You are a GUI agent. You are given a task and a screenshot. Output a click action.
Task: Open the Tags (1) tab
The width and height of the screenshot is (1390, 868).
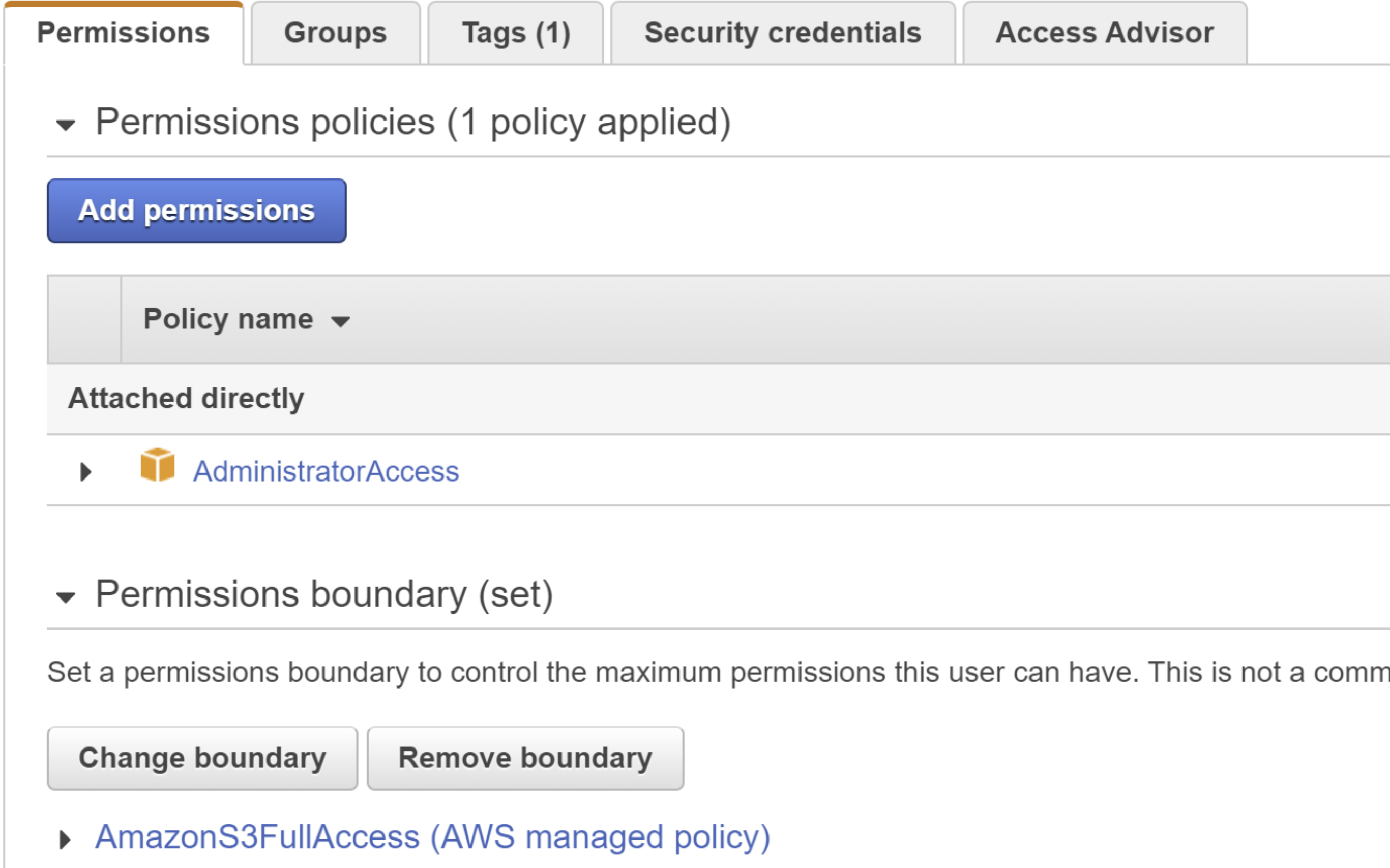pyautogui.click(x=516, y=33)
